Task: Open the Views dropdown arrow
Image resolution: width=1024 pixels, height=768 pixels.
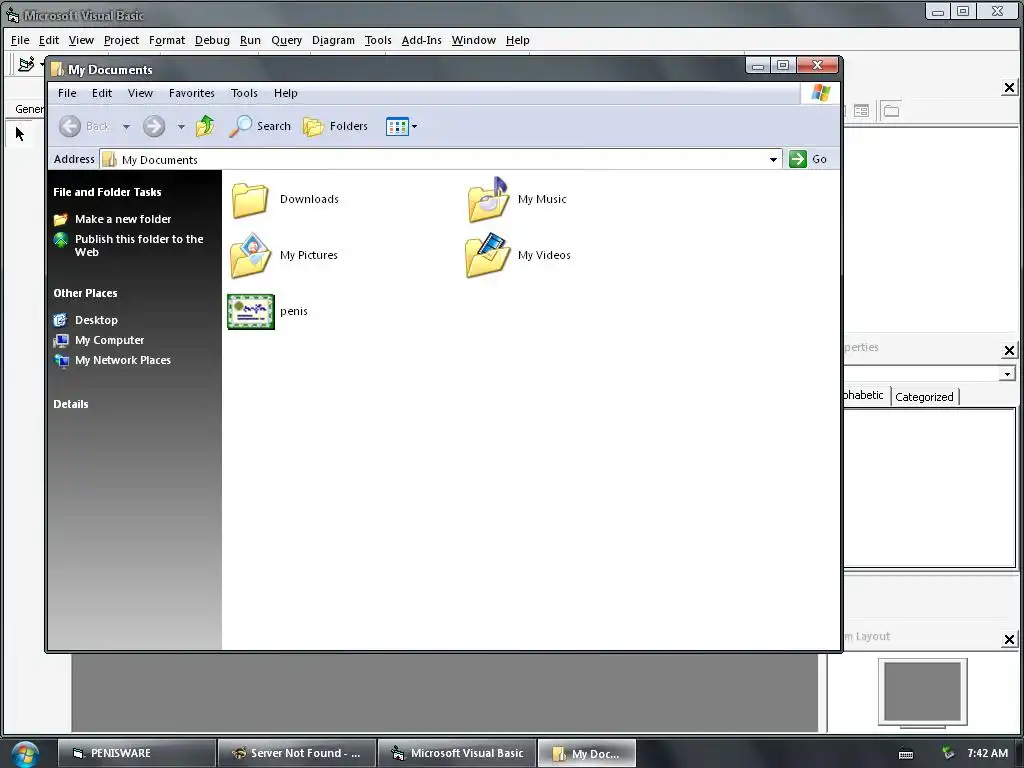Action: click(x=414, y=126)
